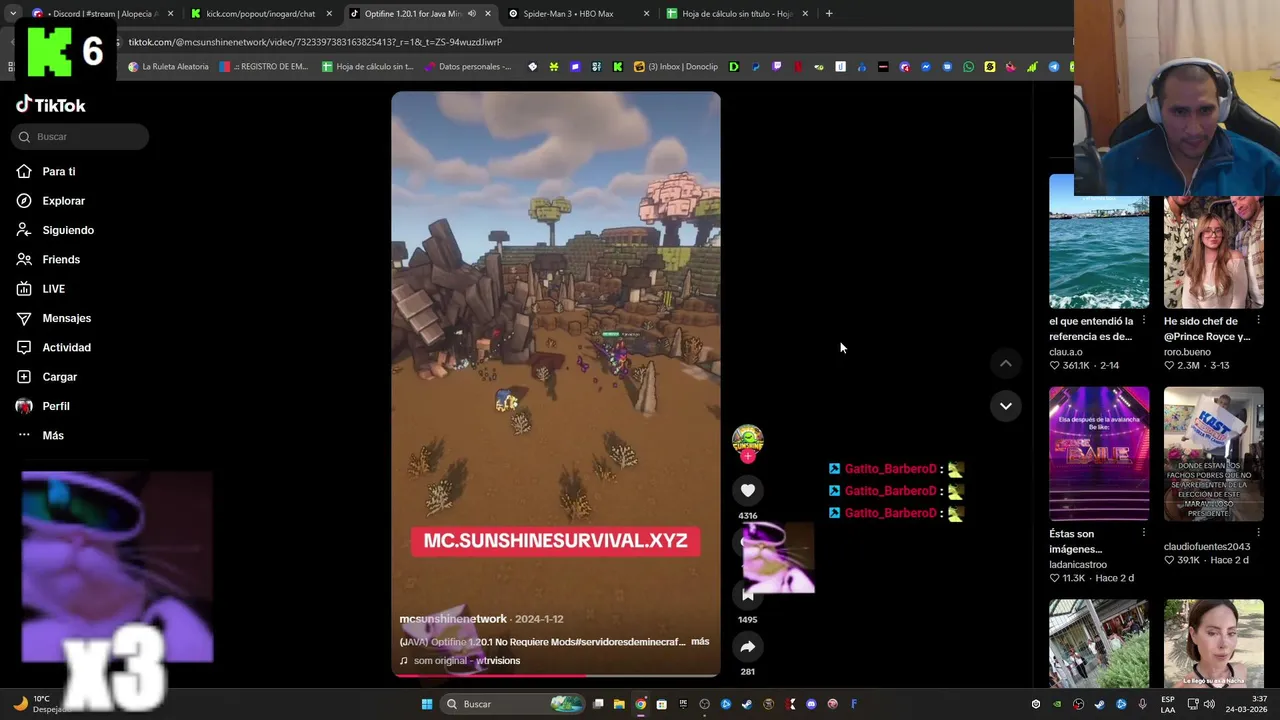
Task: Open the TikTok home logo
Action: 51,105
